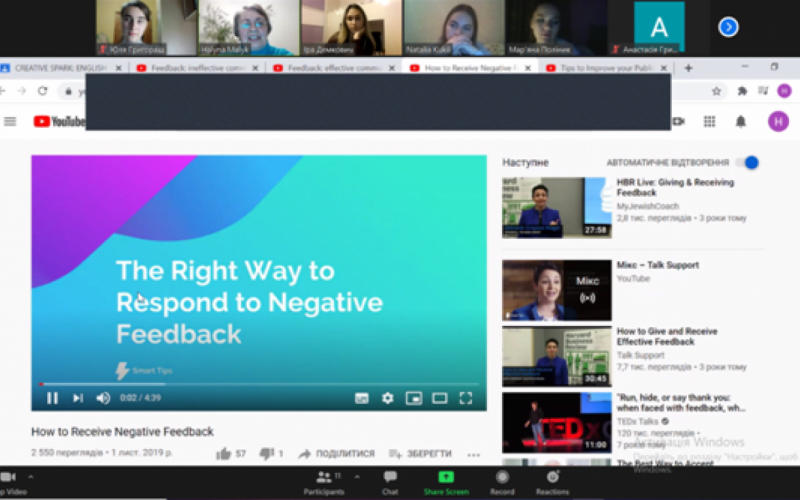Select Halyna Malyk participant video
800x500 pixels.
point(249,28)
